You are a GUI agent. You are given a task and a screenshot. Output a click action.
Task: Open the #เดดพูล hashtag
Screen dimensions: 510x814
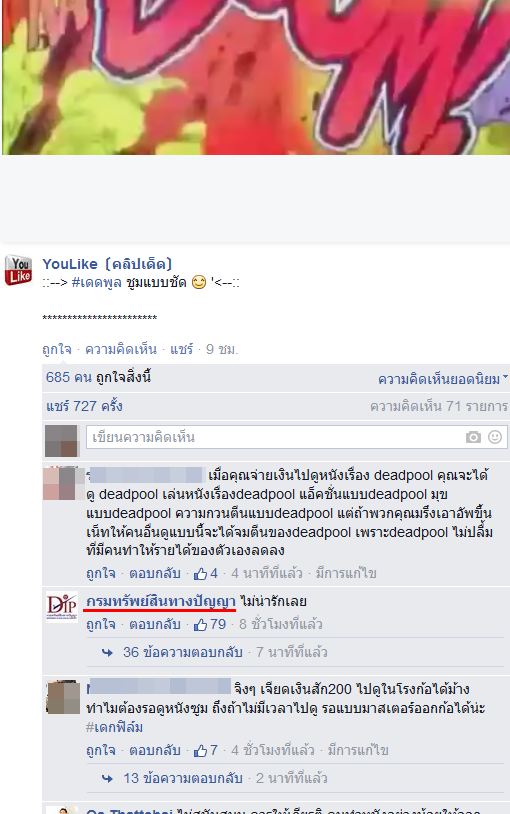[97, 282]
